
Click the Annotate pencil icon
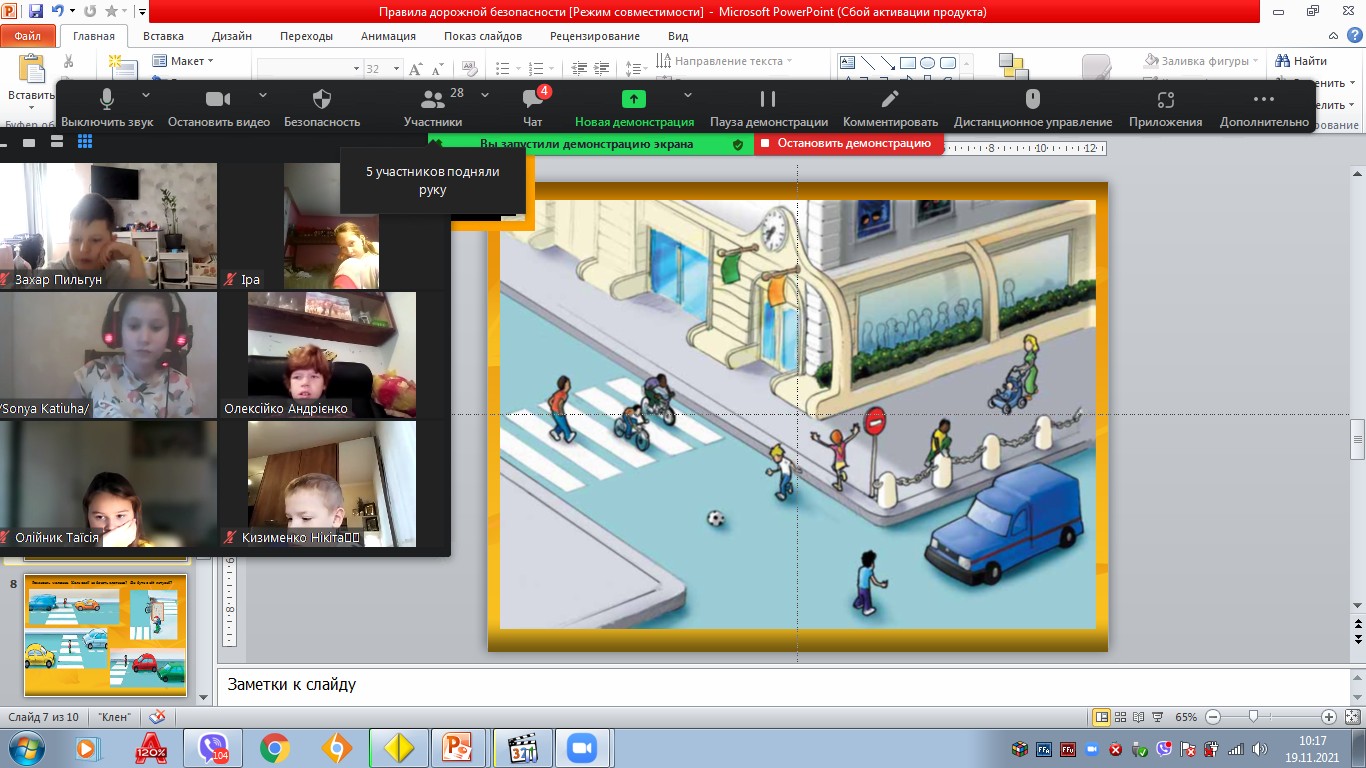click(x=890, y=99)
